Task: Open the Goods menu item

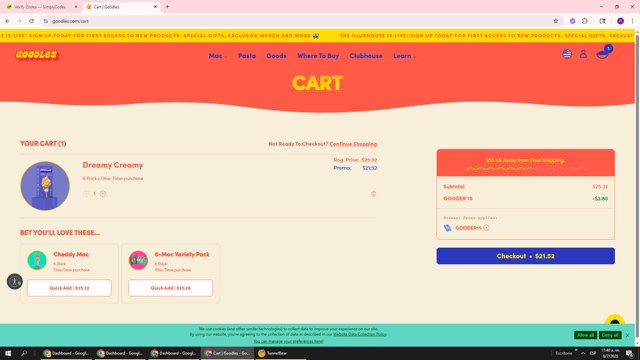Action: [276, 56]
